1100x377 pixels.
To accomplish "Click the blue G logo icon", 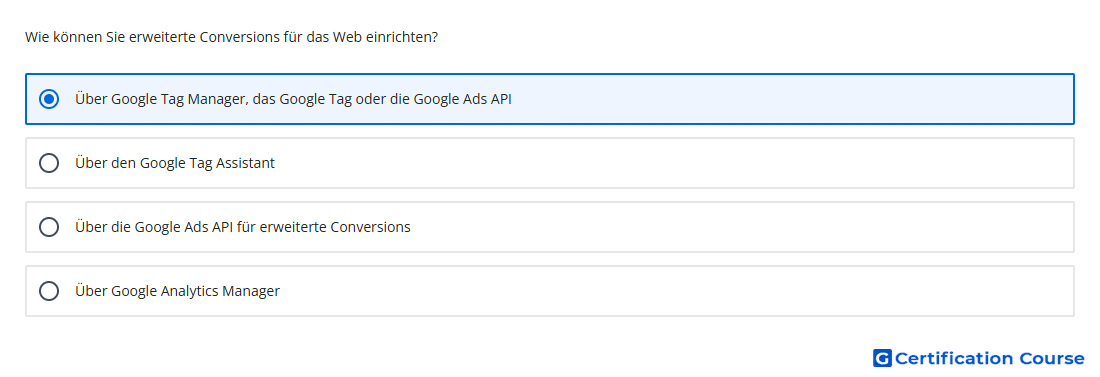I will pyautogui.click(x=882, y=358).
